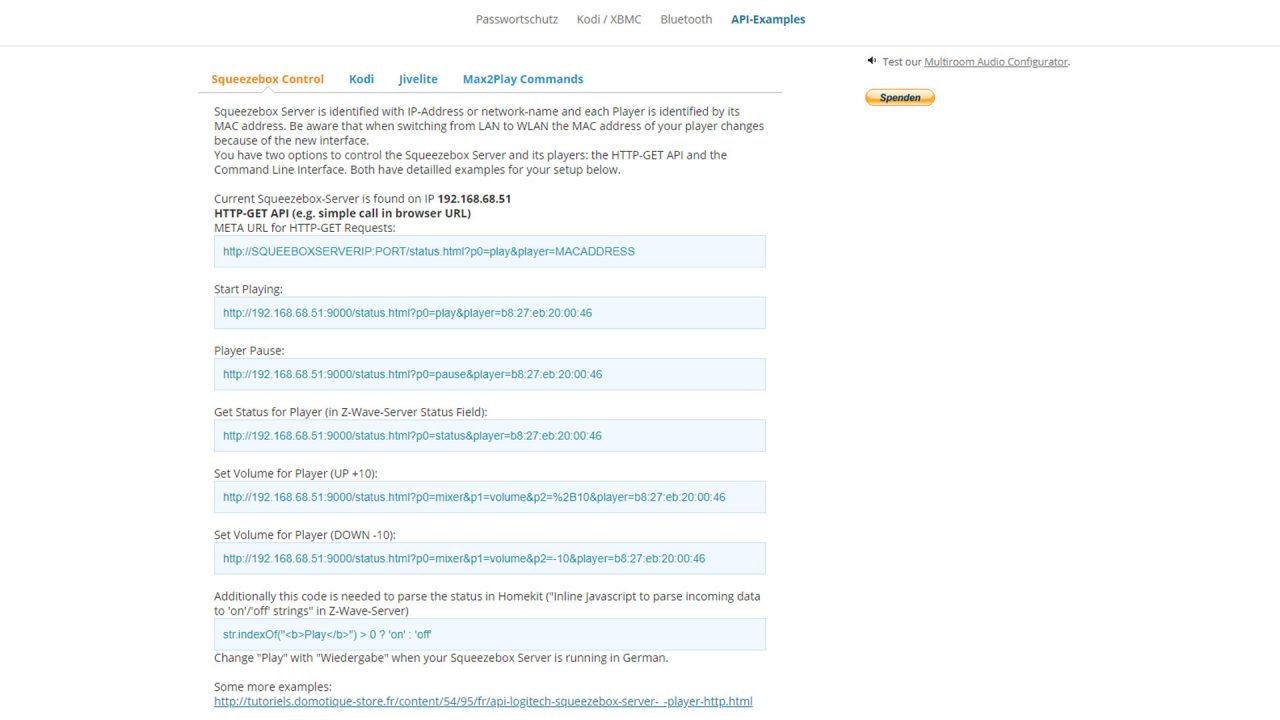Click the str.indexOf JavaScript code box
This screenshot has width=1280, height=720.
click(489, 634)
